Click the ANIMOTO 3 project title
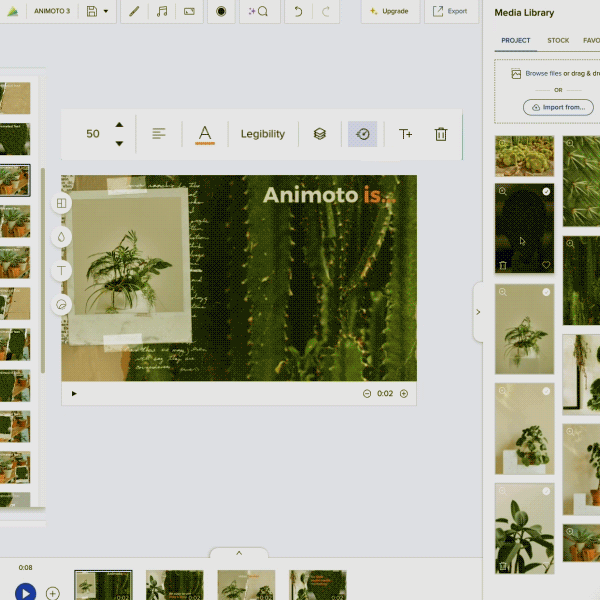 coord(52,11)
